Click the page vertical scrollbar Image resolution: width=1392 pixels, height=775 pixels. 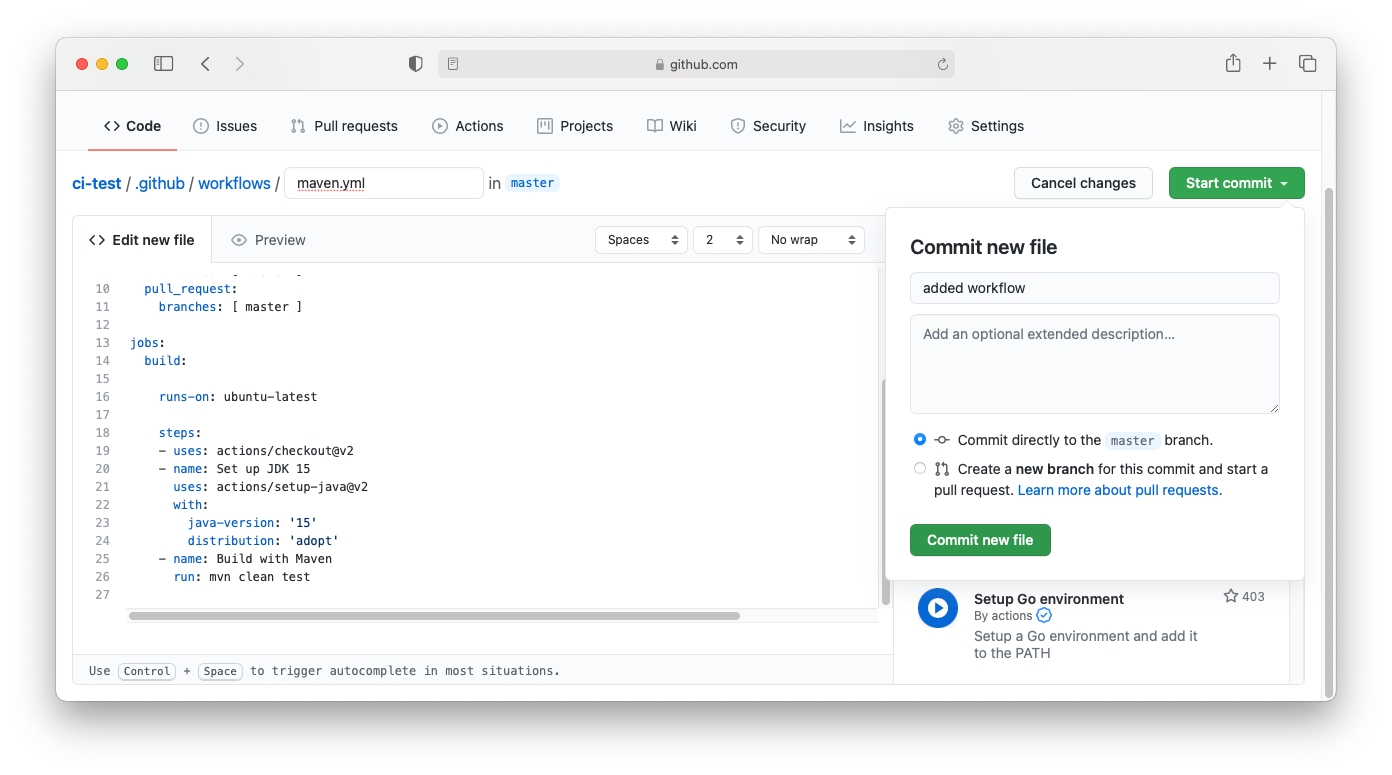1329,443
